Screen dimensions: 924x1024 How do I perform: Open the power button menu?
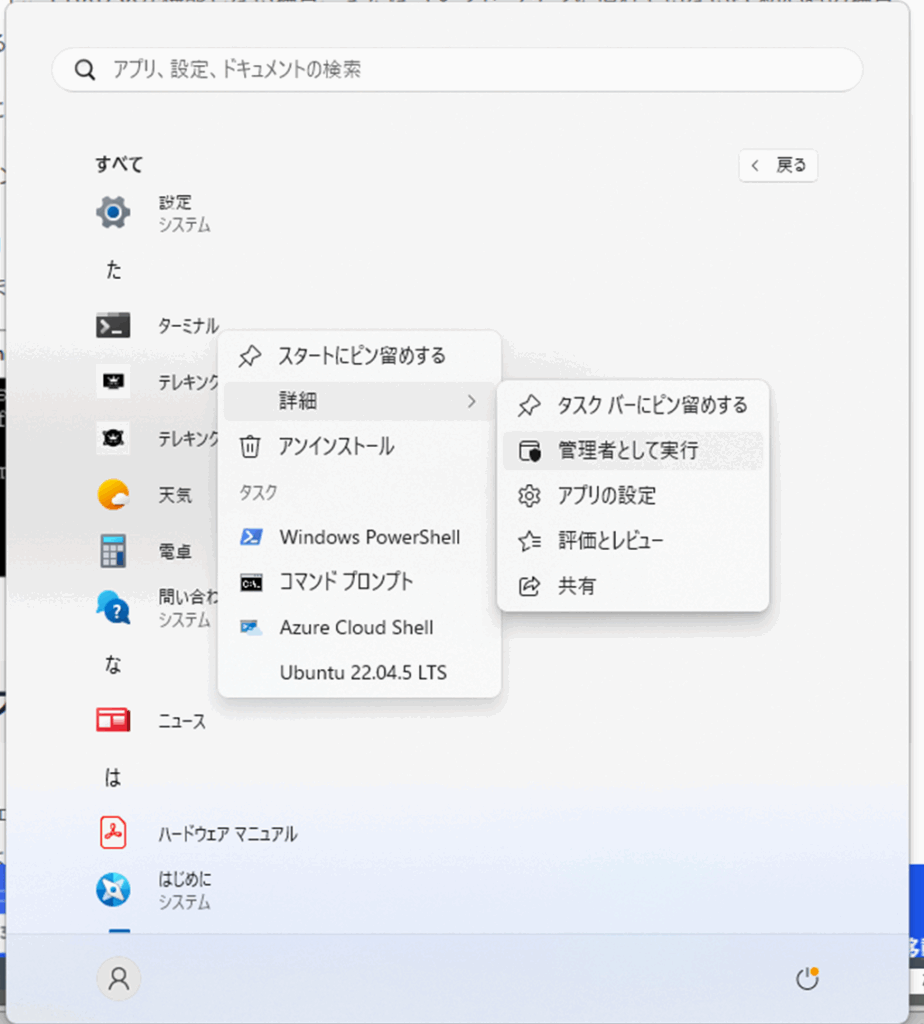pos(807,979)
